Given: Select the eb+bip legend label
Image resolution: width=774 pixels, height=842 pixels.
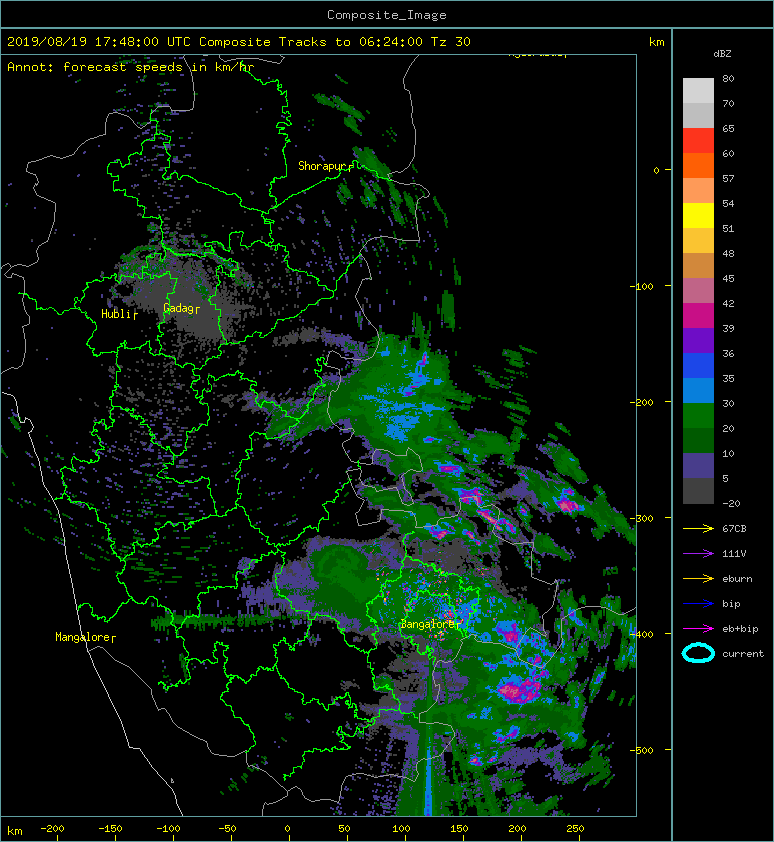Looking at the screenshot, I should [740, 628].
